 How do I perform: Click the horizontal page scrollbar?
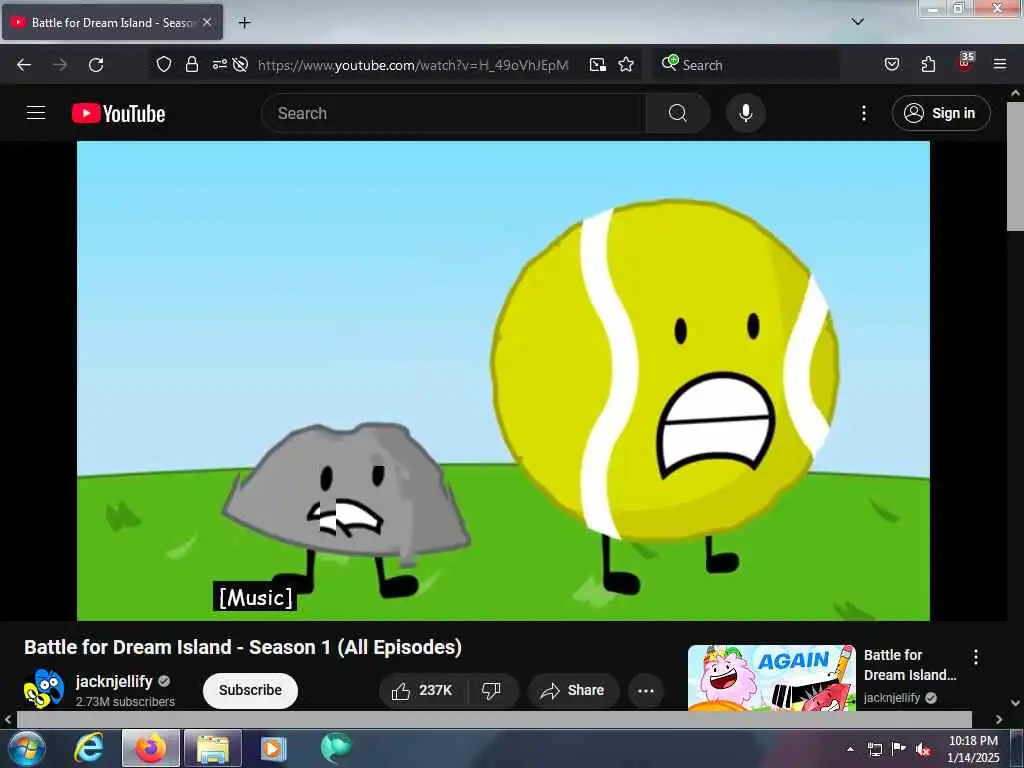[494, 719]
